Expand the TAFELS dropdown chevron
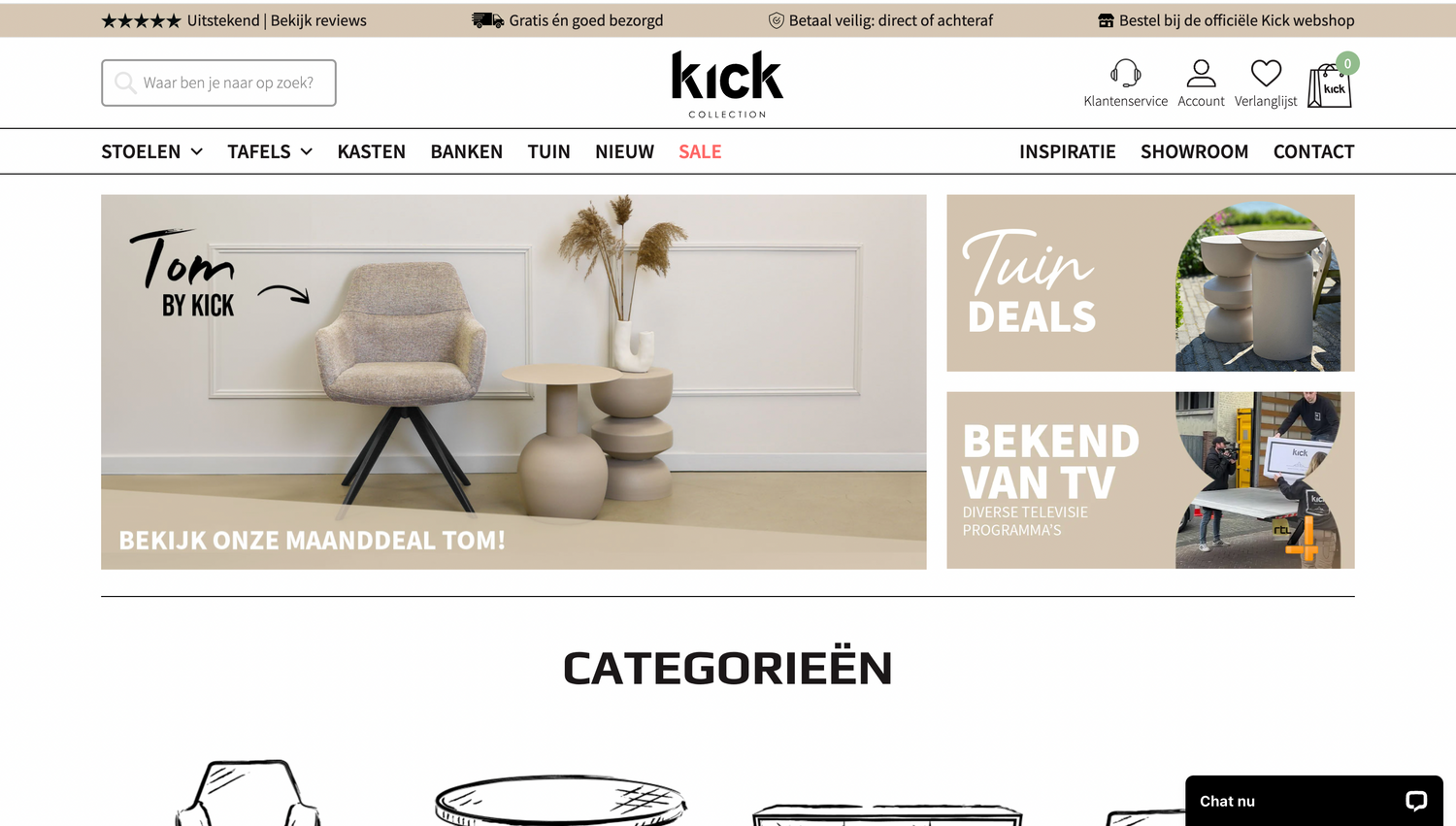 (x=306, y=151)
